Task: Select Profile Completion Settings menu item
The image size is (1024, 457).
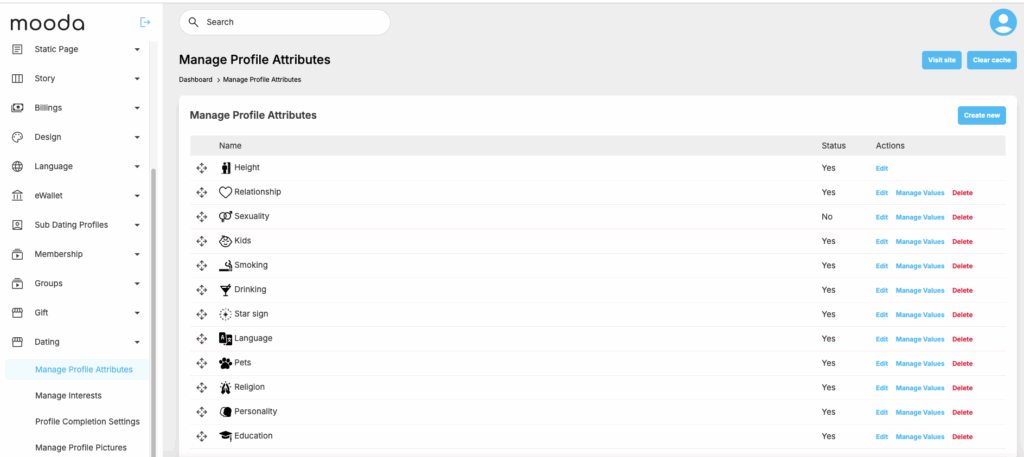Action: (87, 421)
